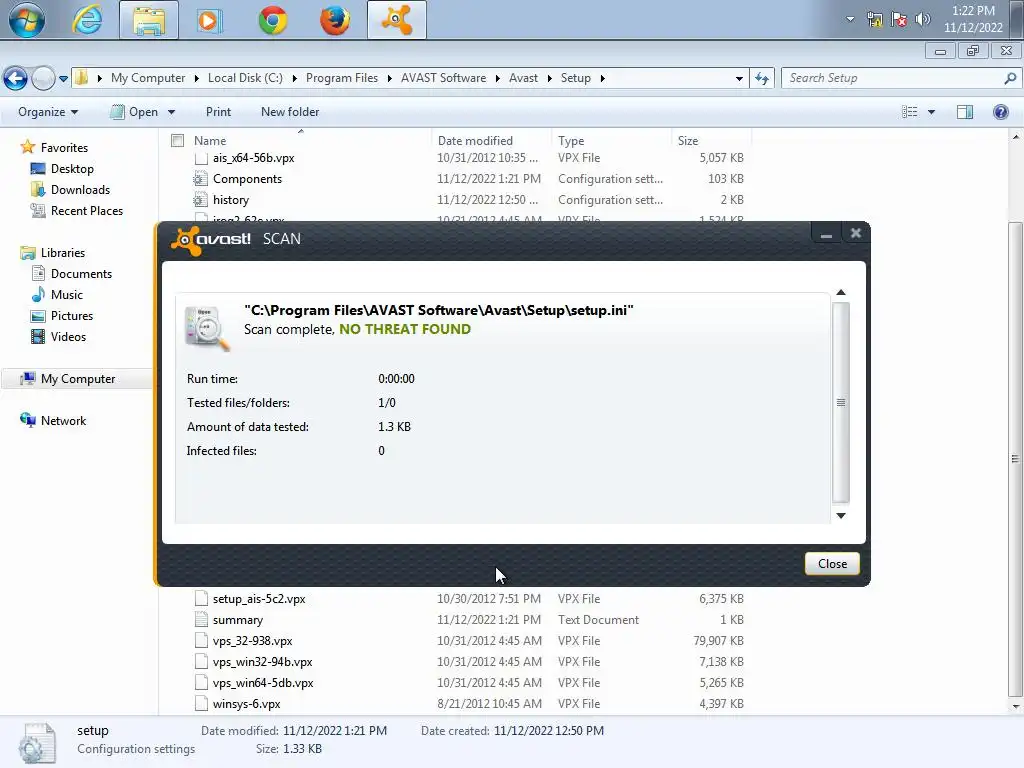Click AVAST Software breadcrumb
Viewport: 1024px width, 768px height.
coord(443,78)
